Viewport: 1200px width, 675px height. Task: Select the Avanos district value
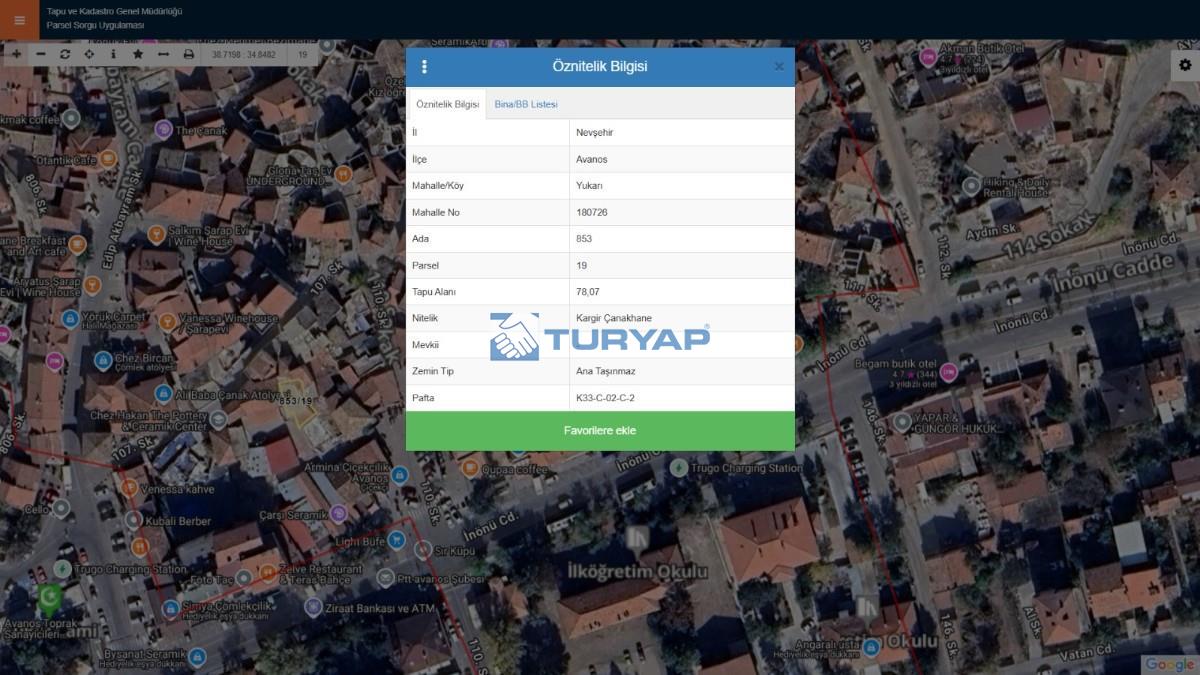point(682,159)
